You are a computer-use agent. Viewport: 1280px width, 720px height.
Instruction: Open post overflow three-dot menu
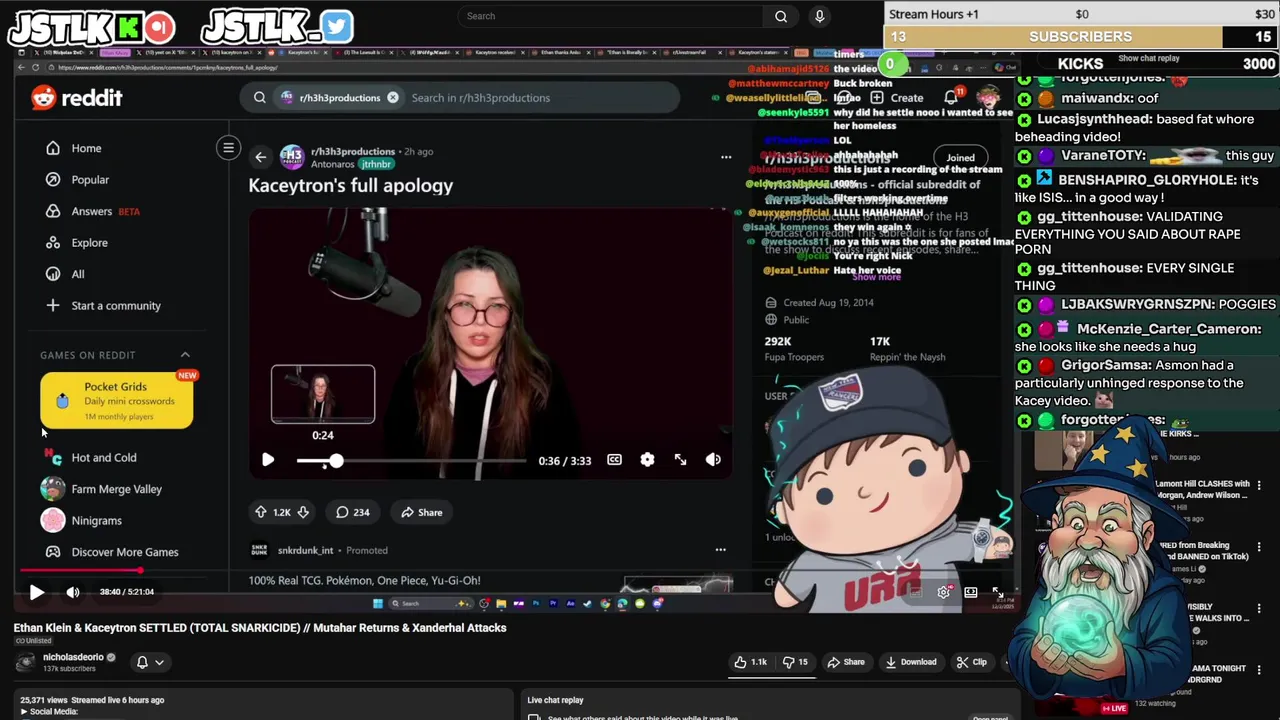(x=726, y=157)
